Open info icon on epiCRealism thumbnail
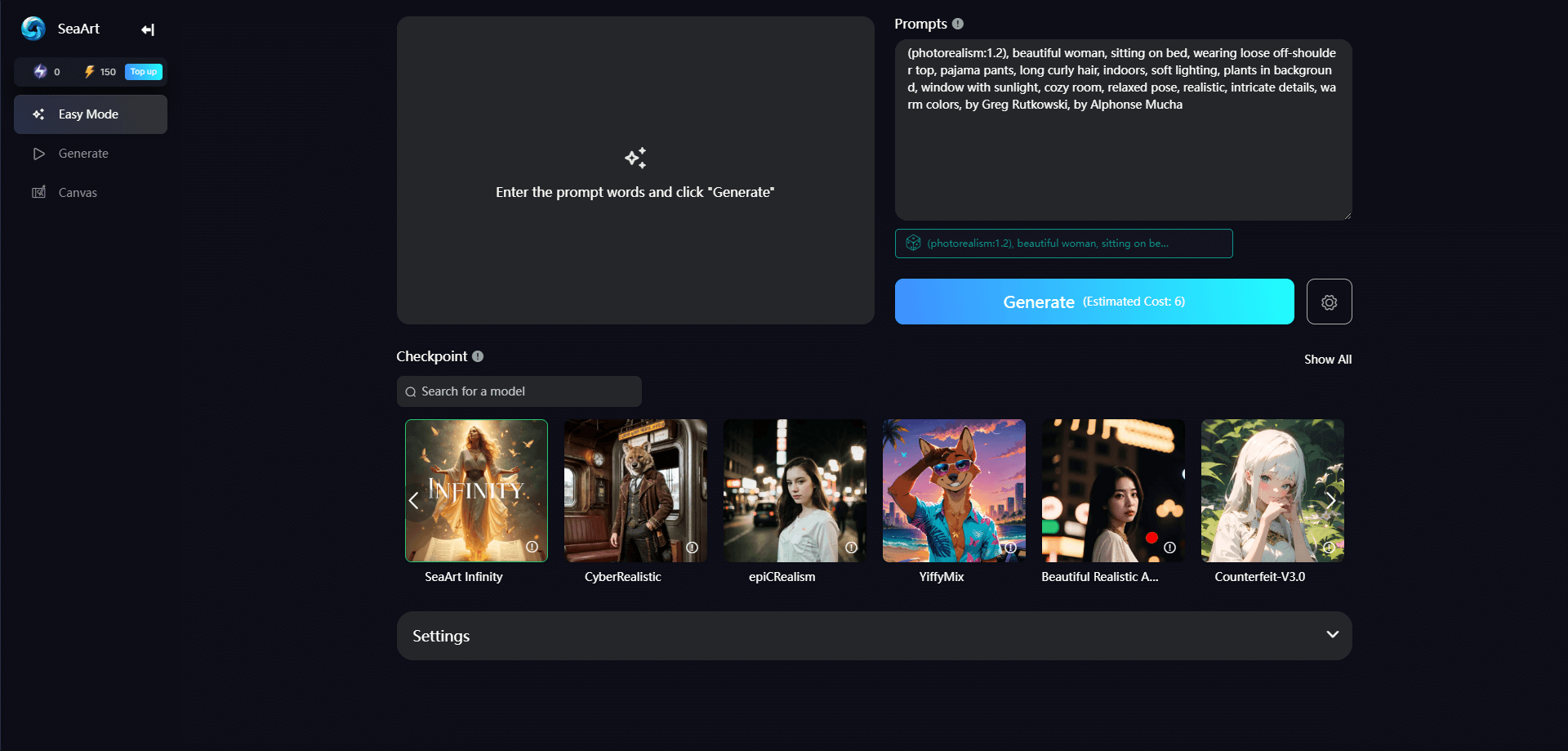1568x751 pixels. tap(851, 548)
